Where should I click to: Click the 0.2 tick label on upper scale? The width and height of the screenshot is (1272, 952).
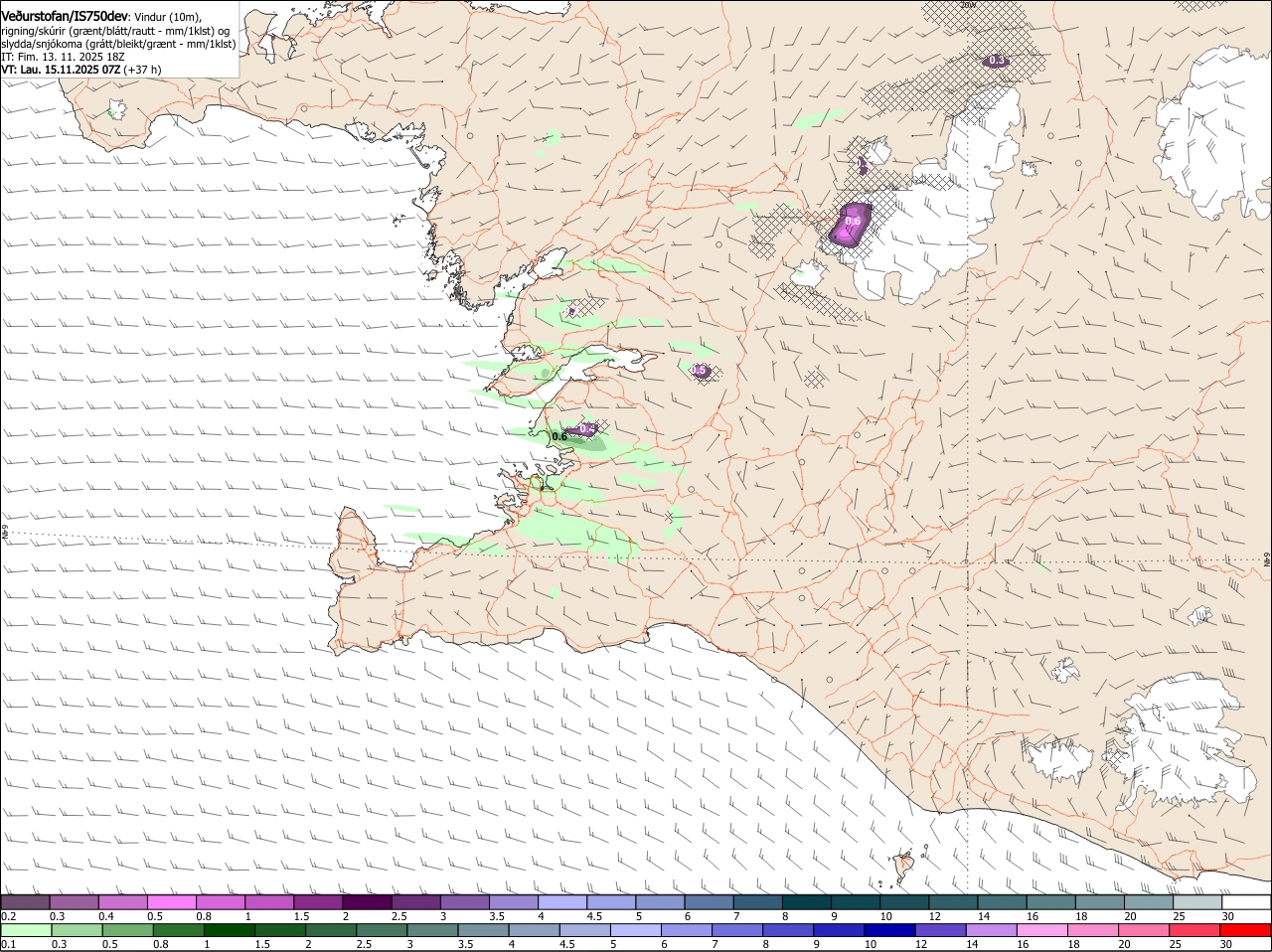point(8,916)
